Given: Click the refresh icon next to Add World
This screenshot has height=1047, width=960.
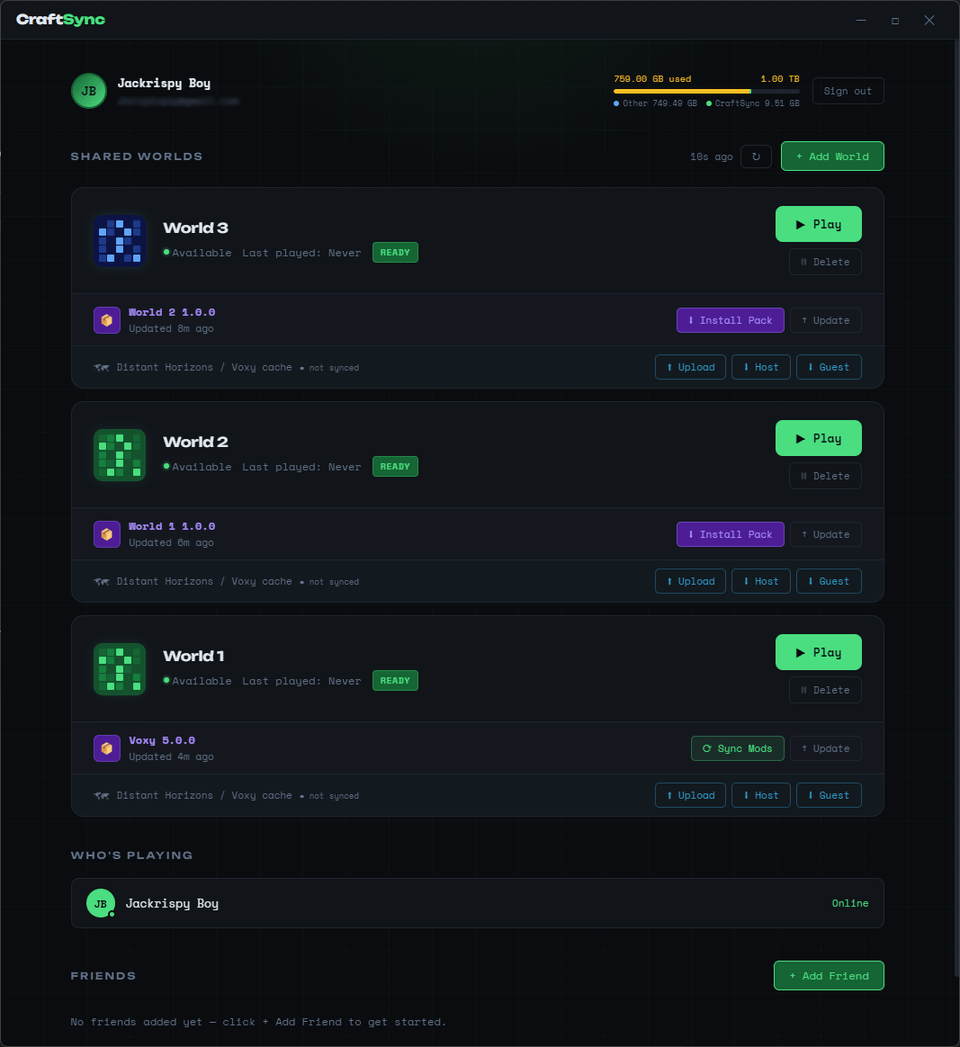Looking at the screenshot, I should coord(756,156).
